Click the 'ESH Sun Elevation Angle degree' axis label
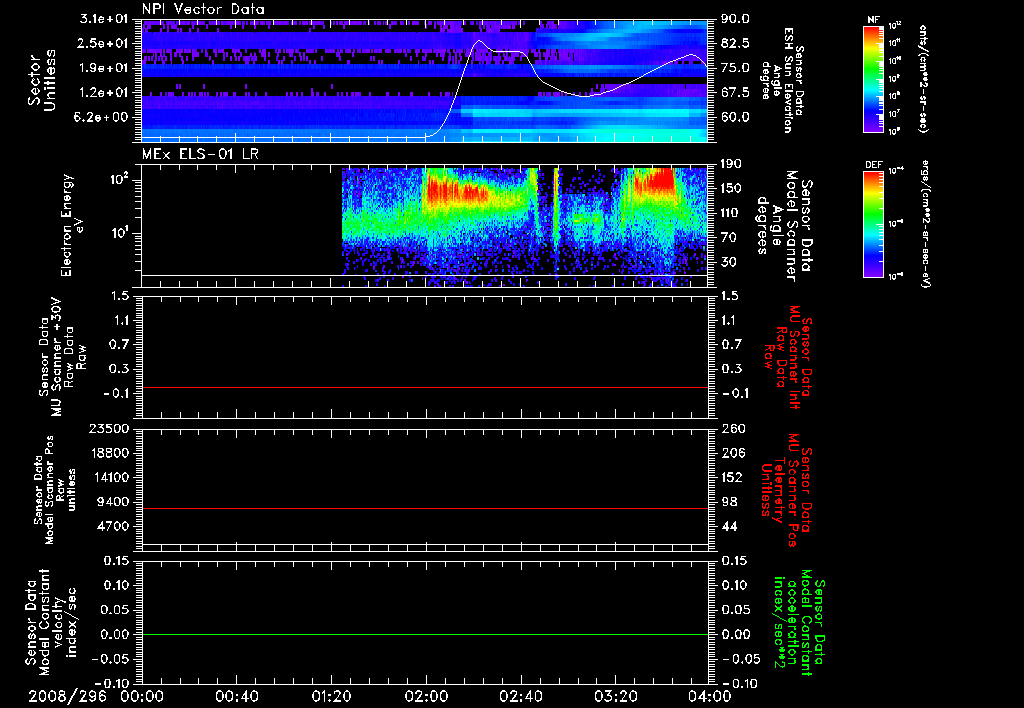This screenshot has height=708, width=1024. [782, 80]
